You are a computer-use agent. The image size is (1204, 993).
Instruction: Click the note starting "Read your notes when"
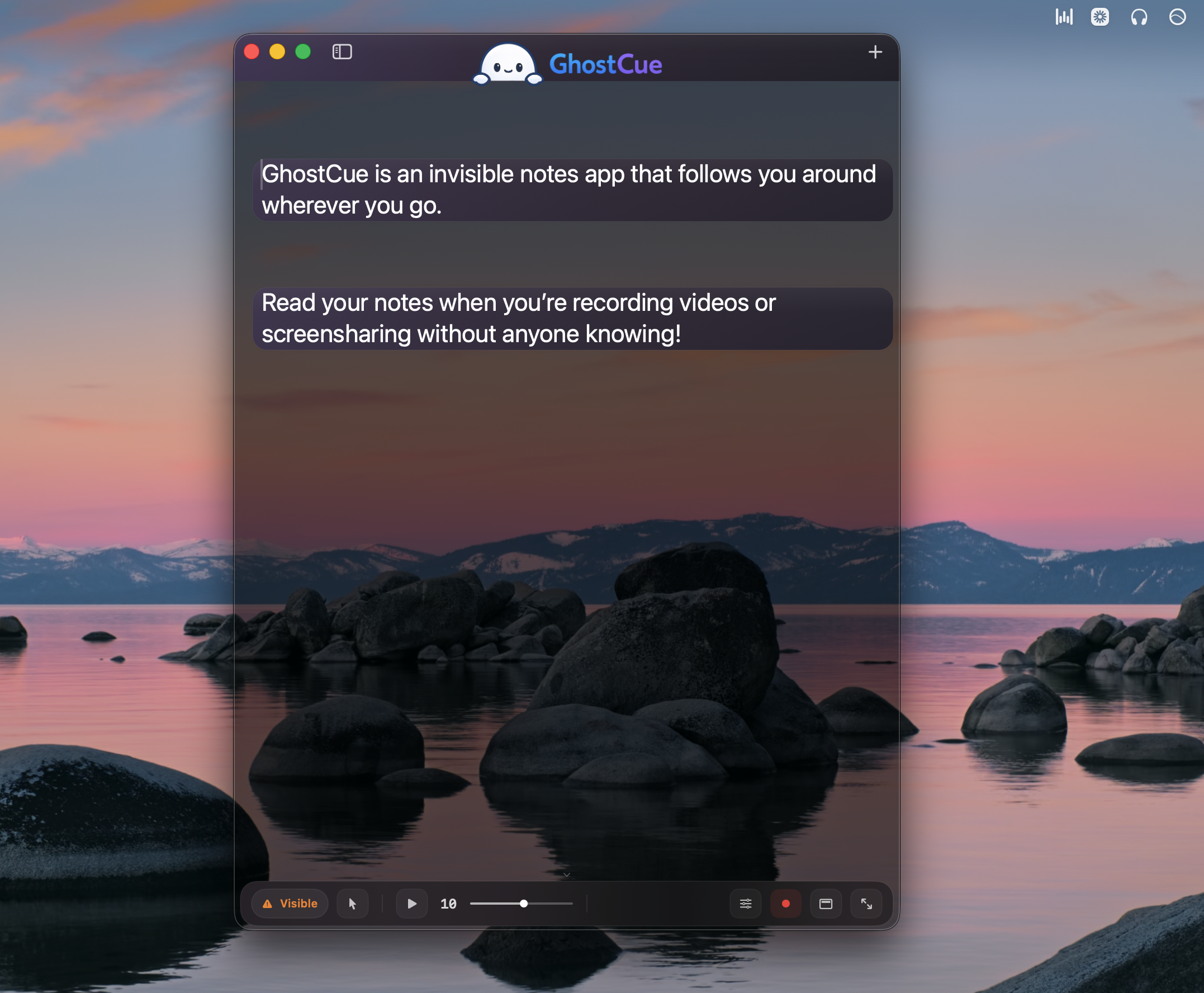[x=572, y=319]
